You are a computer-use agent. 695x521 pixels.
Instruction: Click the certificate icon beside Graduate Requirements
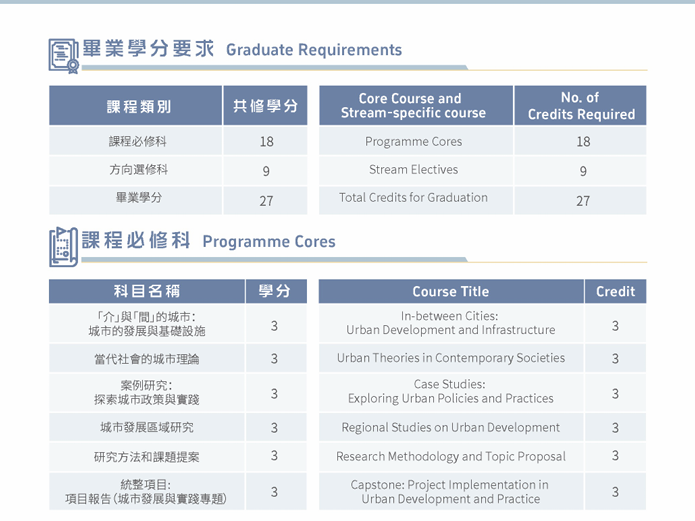(64, 56)
